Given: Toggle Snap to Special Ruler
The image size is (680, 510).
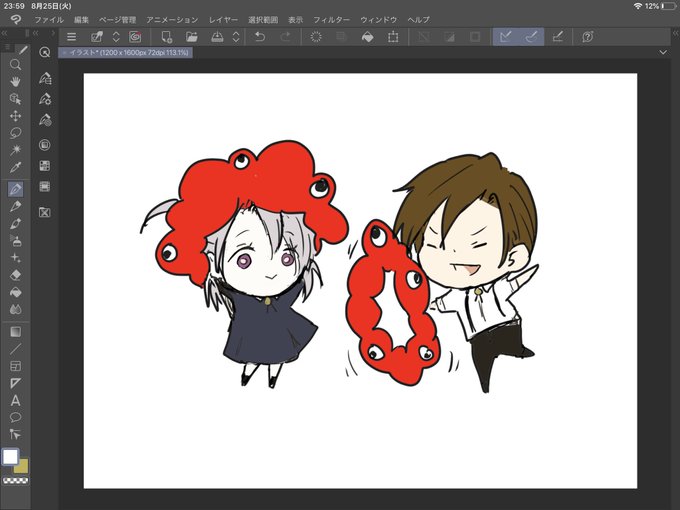Looking at the screenshot, I should (x=531, y=37).
